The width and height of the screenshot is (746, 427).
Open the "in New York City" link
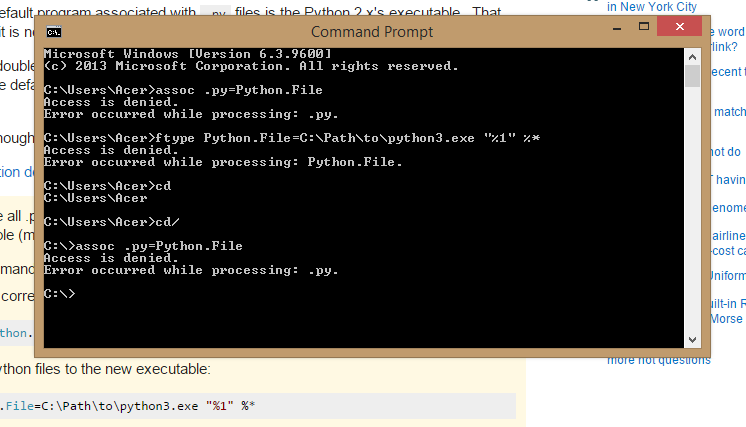click(651, 7)
